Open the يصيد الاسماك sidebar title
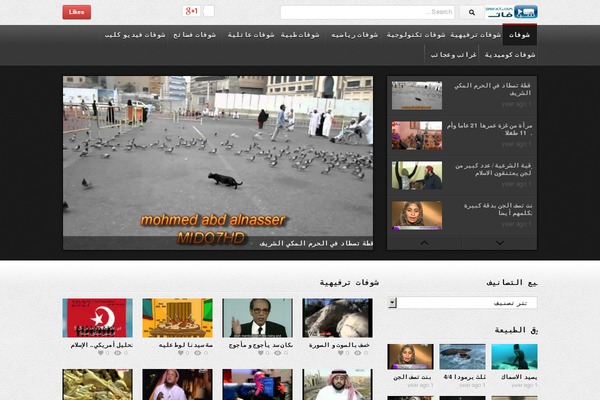 coord(519,377)
